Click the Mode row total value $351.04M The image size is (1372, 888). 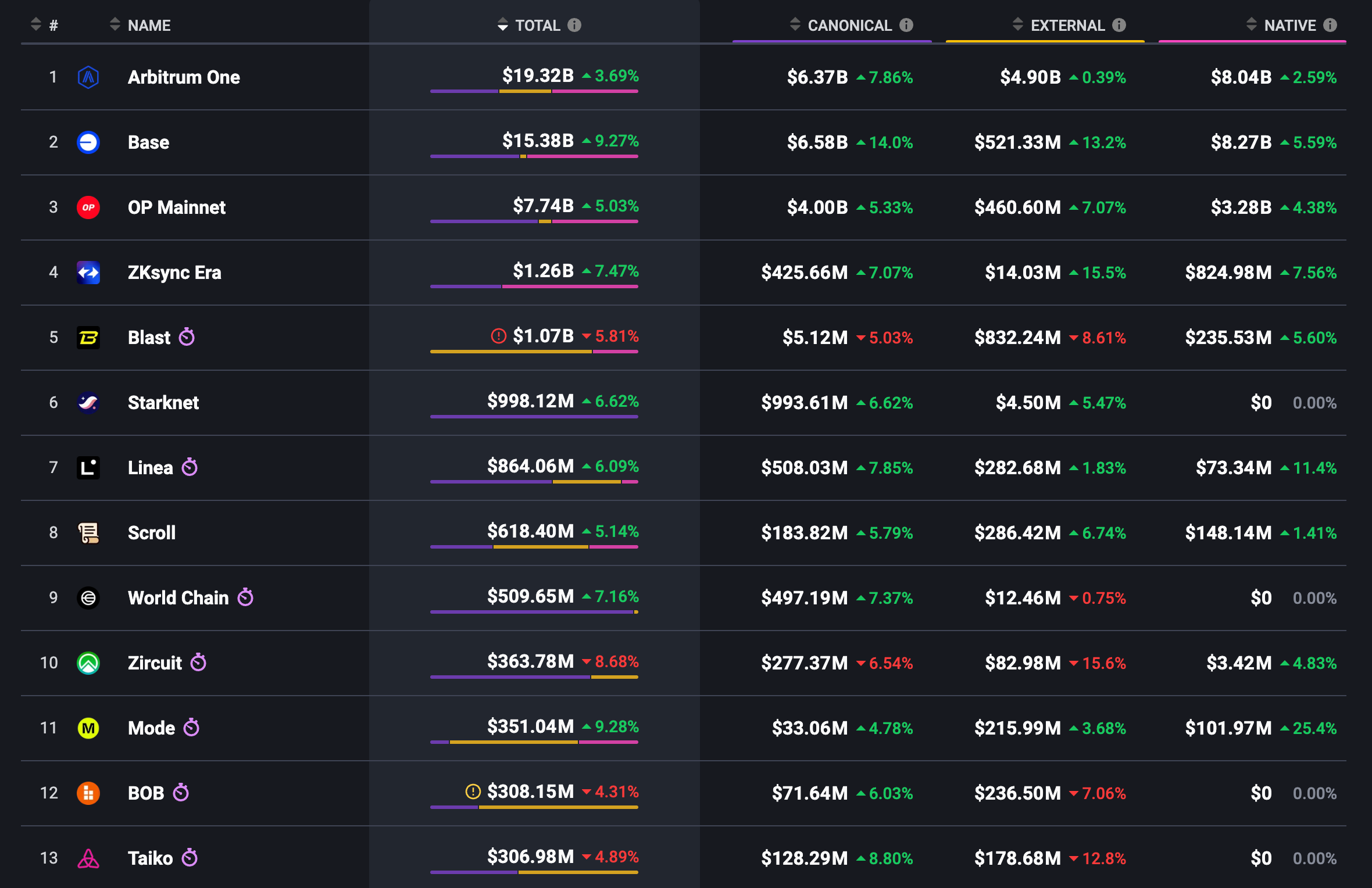pyautogui.click(x=530, y=726)
